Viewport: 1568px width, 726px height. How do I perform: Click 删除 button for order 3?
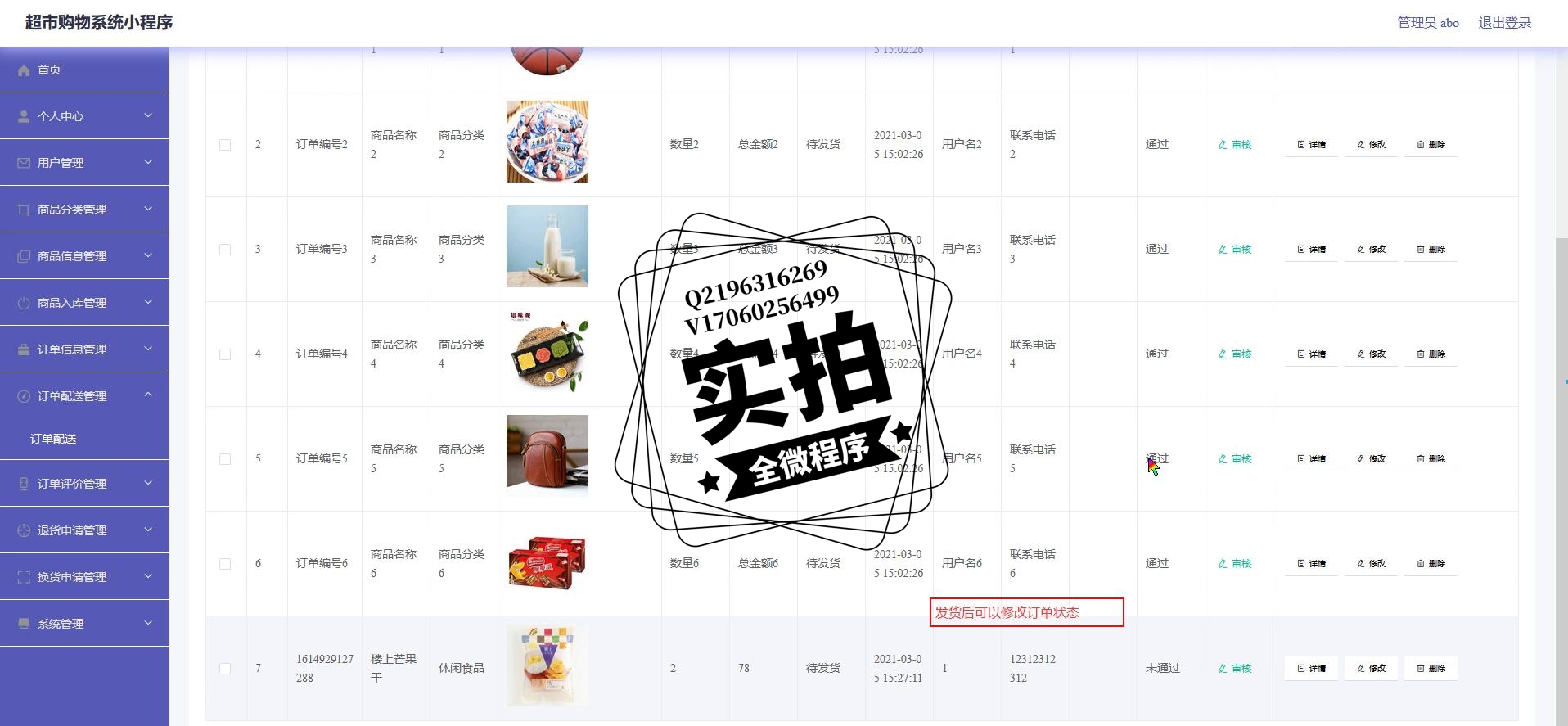[1431, 250]
